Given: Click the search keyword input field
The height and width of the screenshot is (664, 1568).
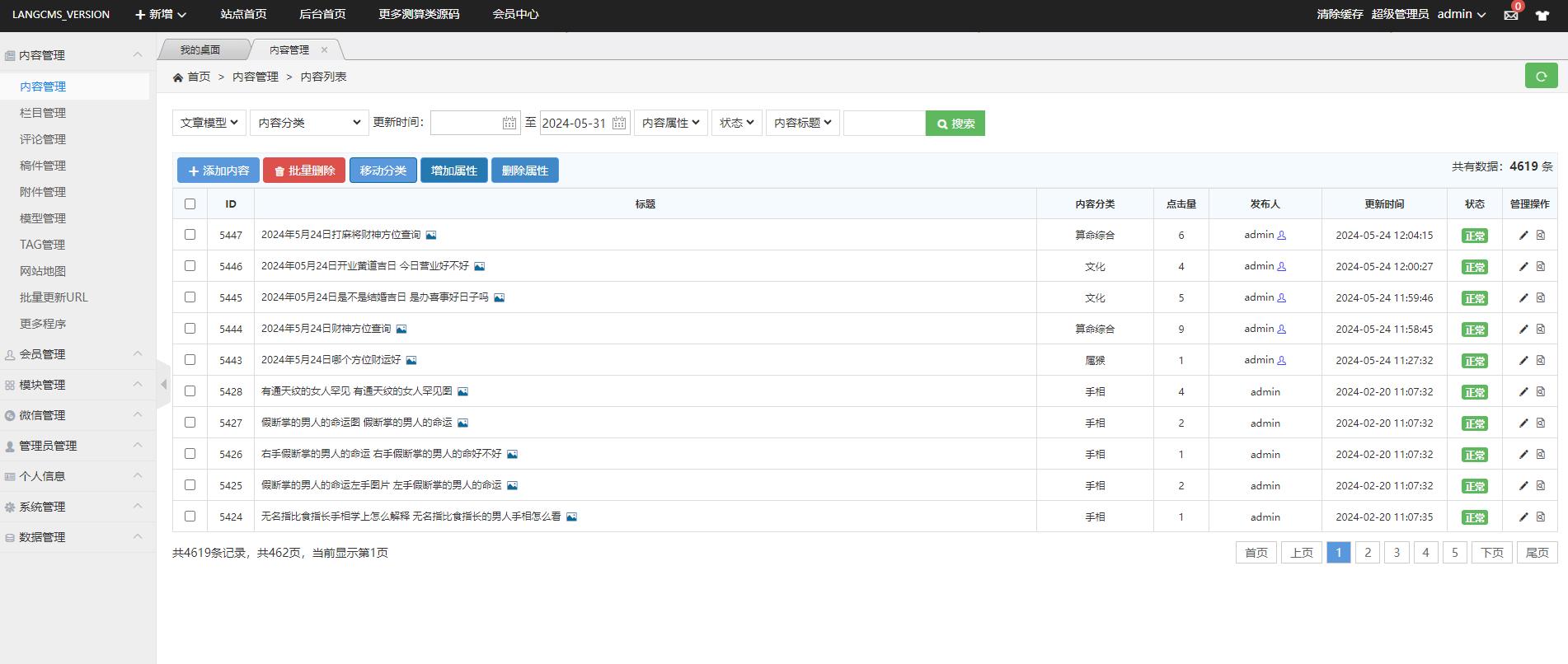Looking at the screenshot, I should tap(884, 123).
